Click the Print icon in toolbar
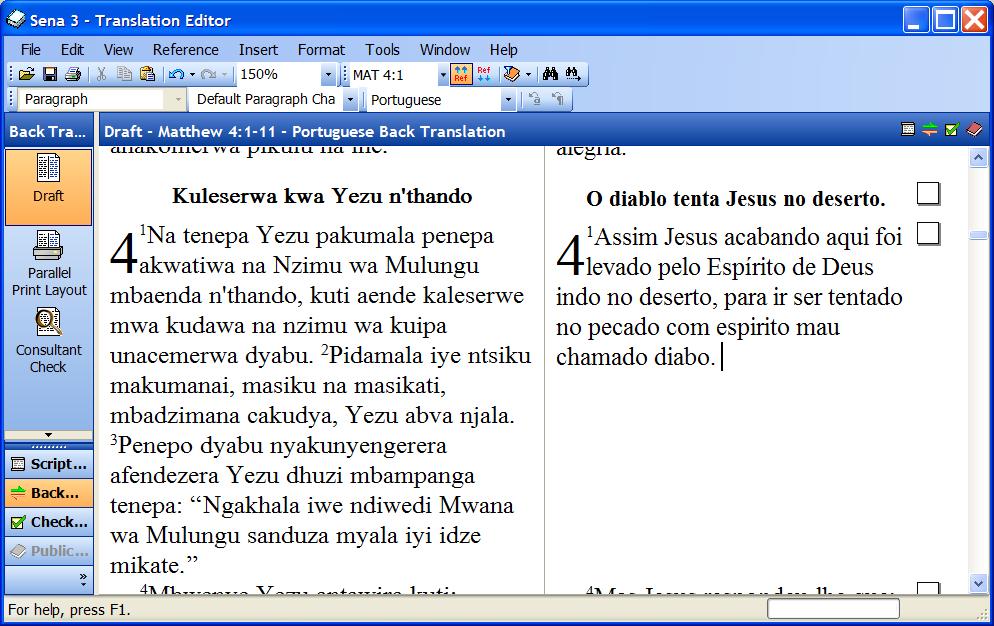The height and width of the screenshot is (626, 994). (x=73, y=75)
